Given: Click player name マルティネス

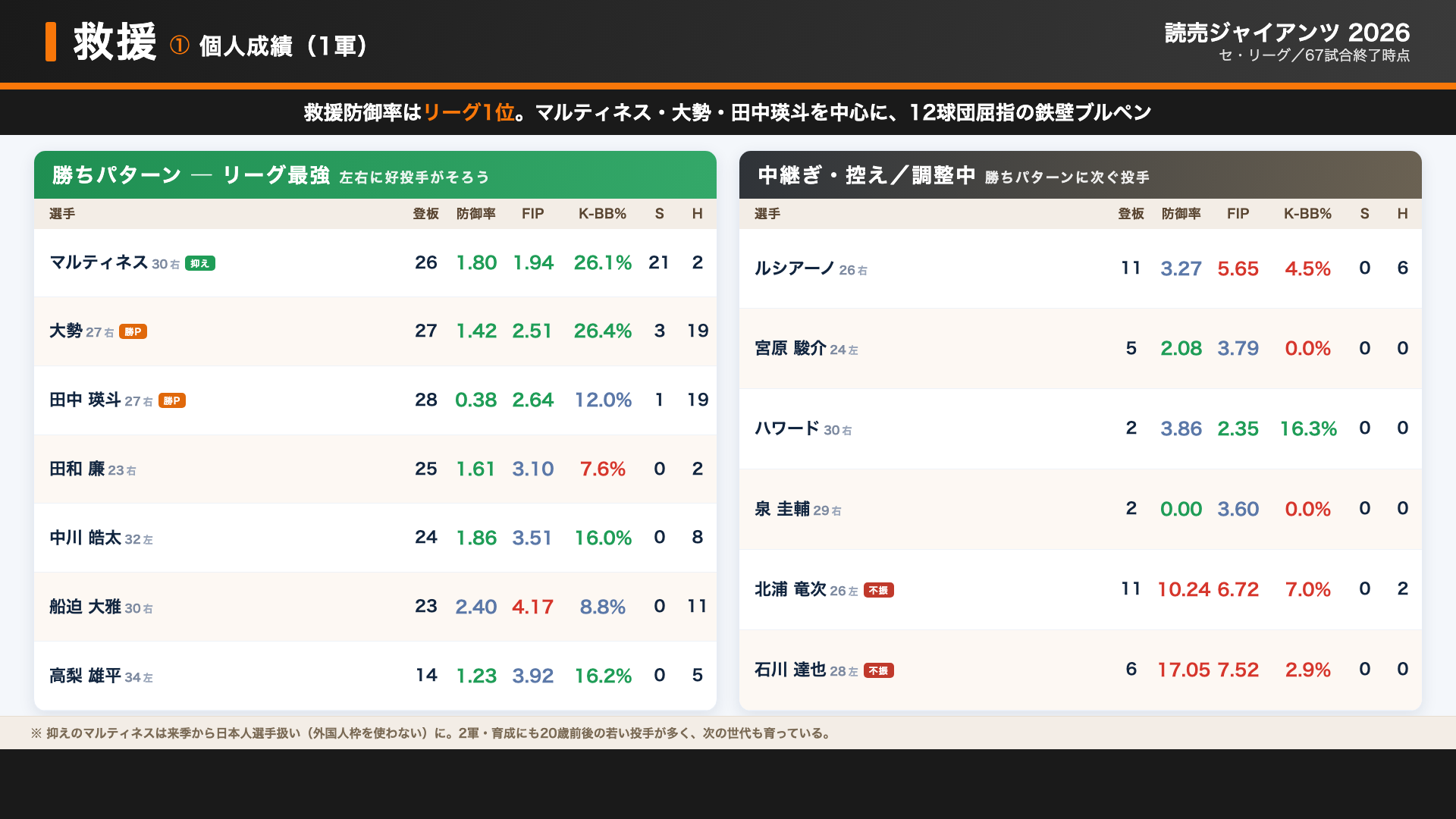Looking at the screenshot, I should click(x=99, y=262).
